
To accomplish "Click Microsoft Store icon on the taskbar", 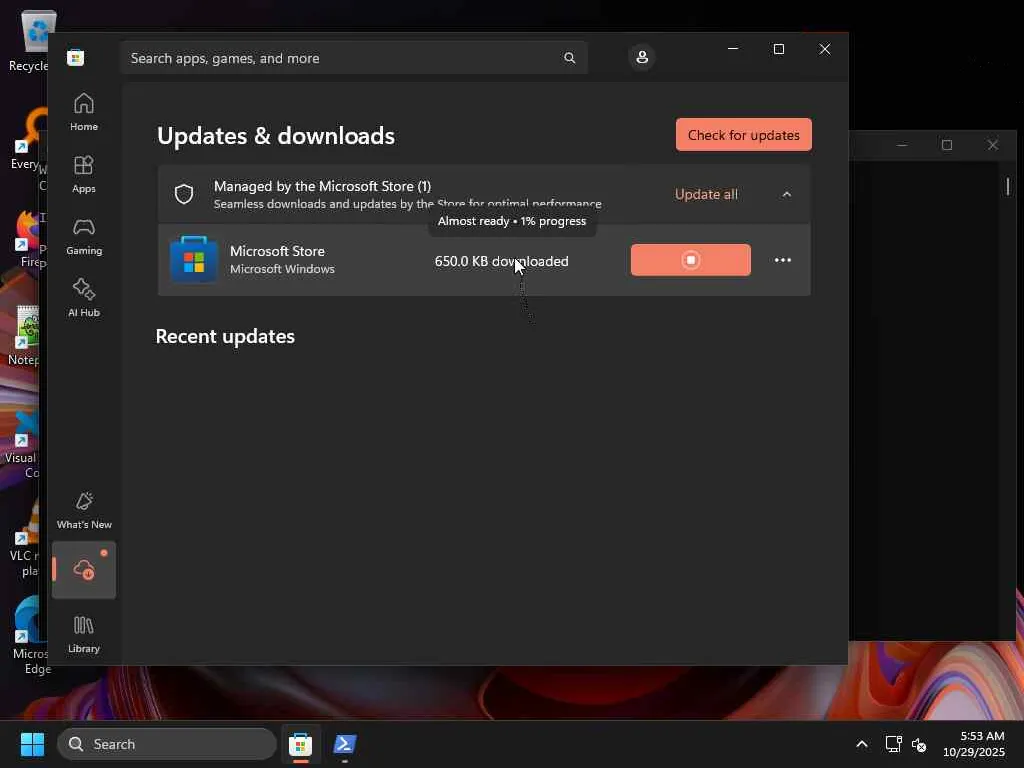I will click(x=300, y=744).
